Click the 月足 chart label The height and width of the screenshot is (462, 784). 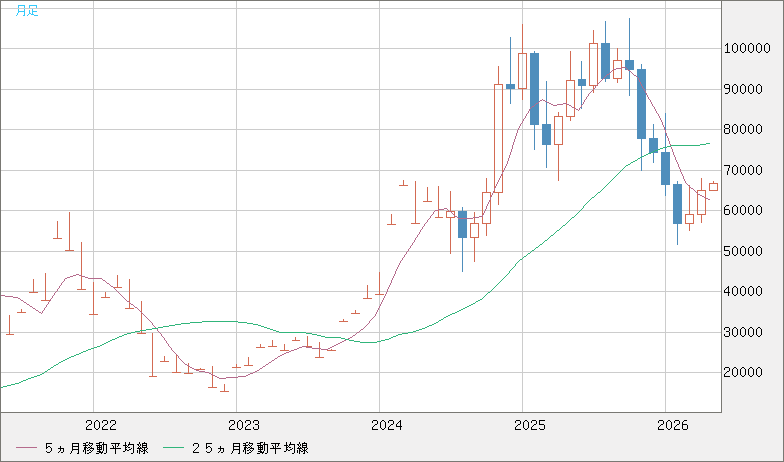click(x=26, y=10)
